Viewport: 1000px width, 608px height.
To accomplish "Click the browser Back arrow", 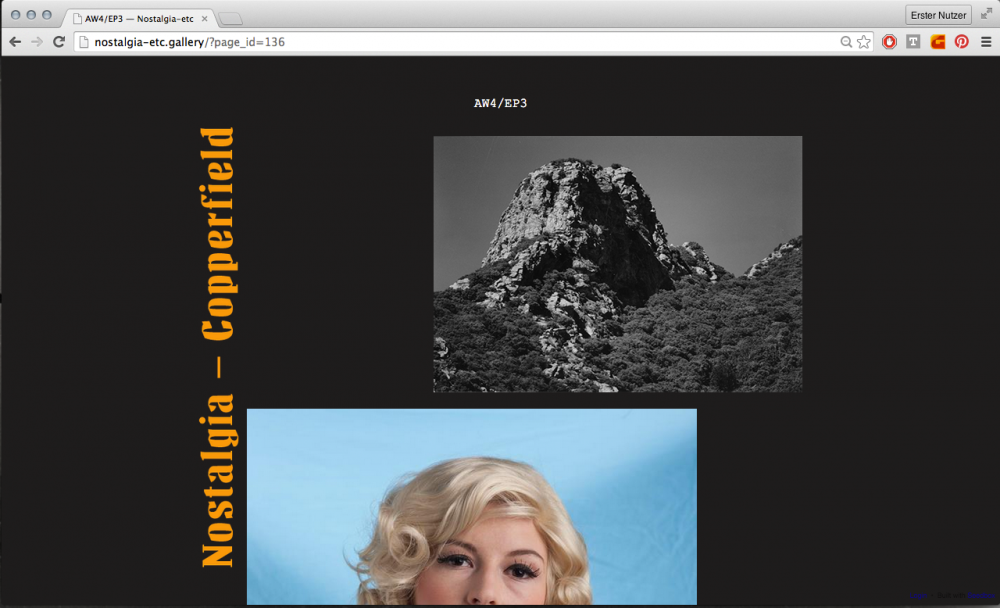I will tap(15, 42).
